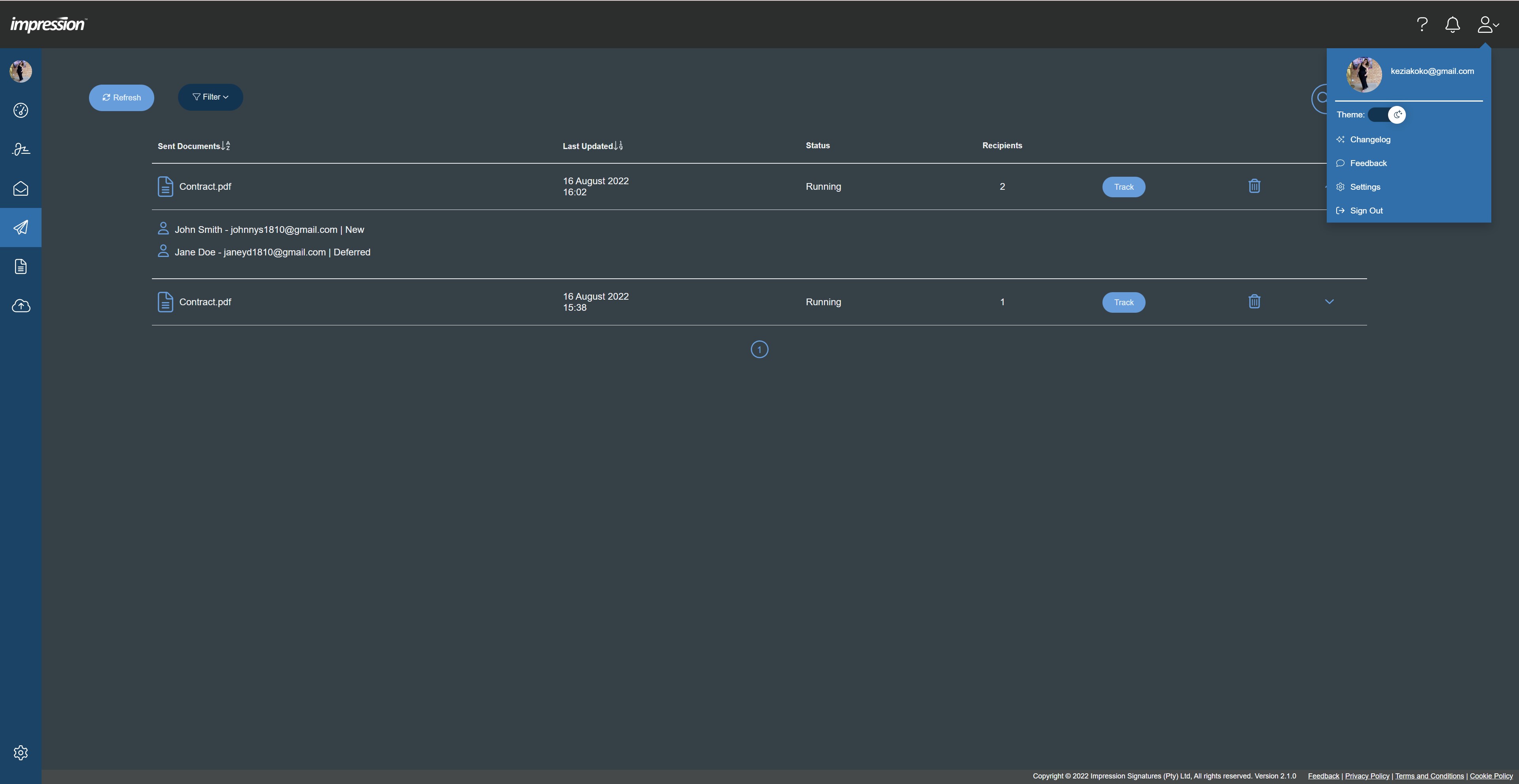Open the bottom sidebar gear icon
This screenshot has height=784, width=1519.
tap(21, 752)
